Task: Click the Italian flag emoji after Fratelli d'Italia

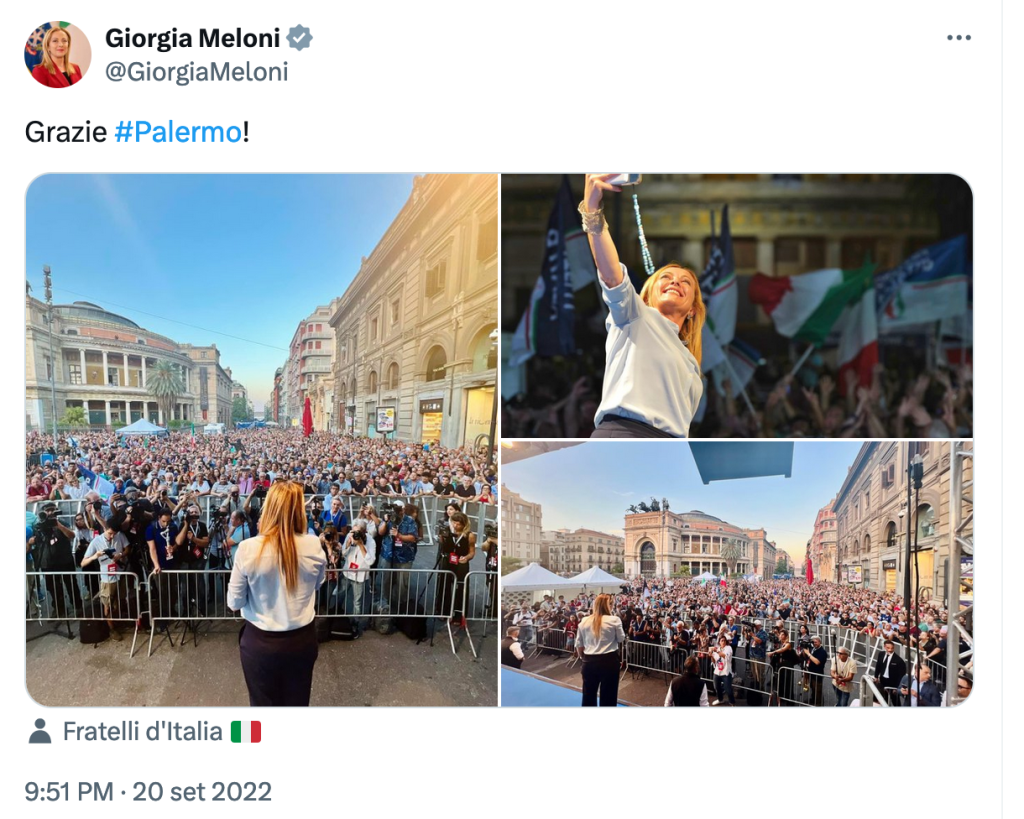Action: (246, 731)
